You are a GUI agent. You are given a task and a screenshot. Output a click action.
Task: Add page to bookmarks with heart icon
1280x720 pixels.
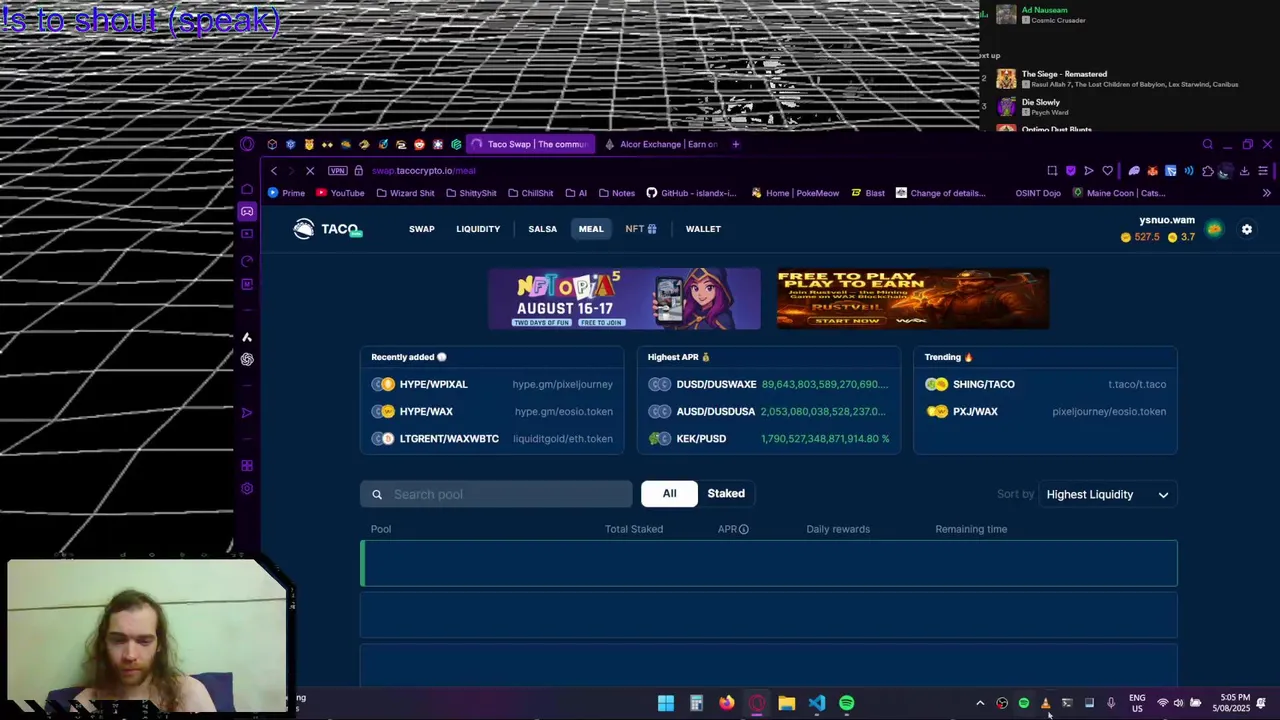(1107, 171)
